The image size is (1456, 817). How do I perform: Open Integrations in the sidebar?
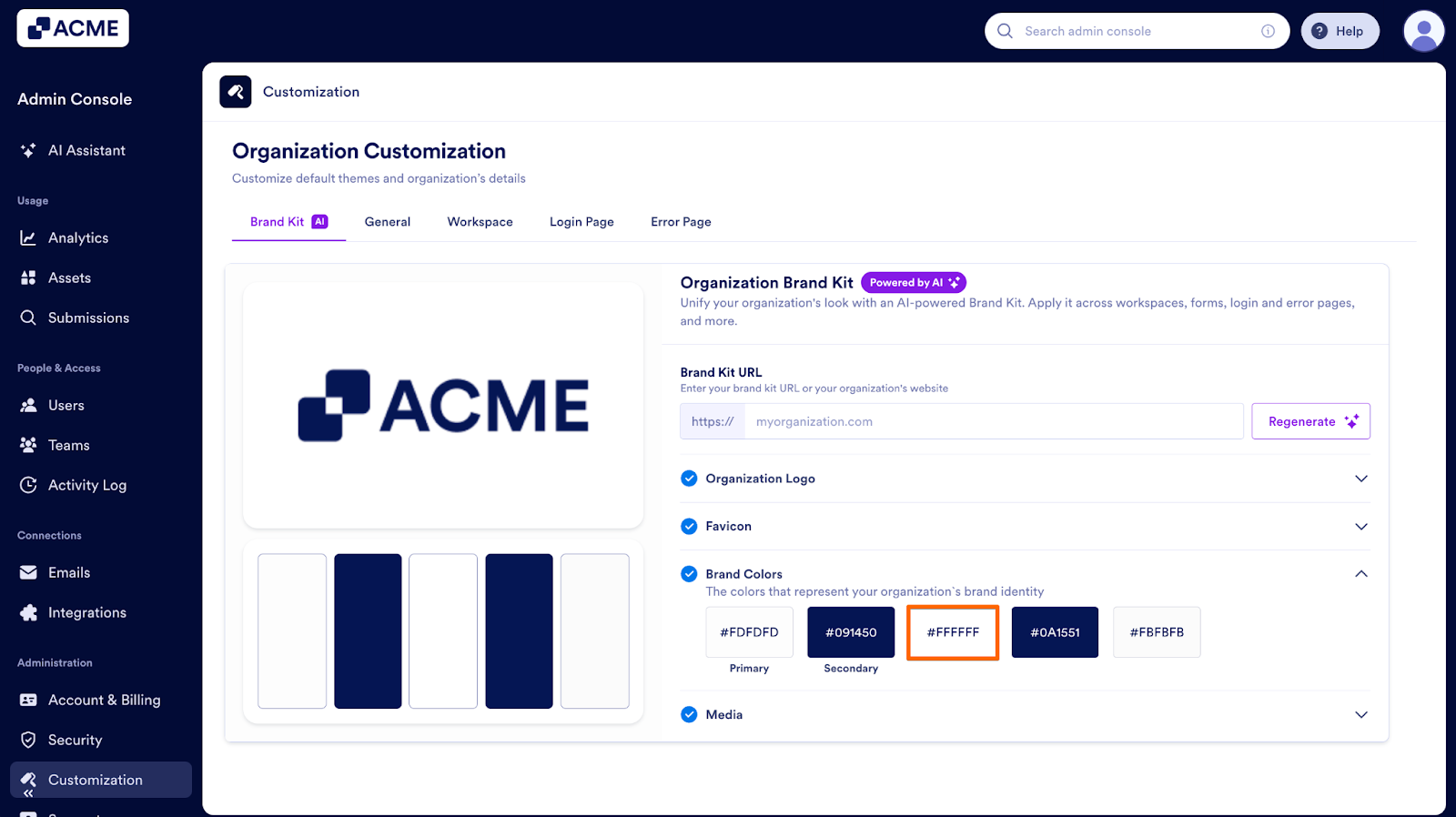[100, 612]
